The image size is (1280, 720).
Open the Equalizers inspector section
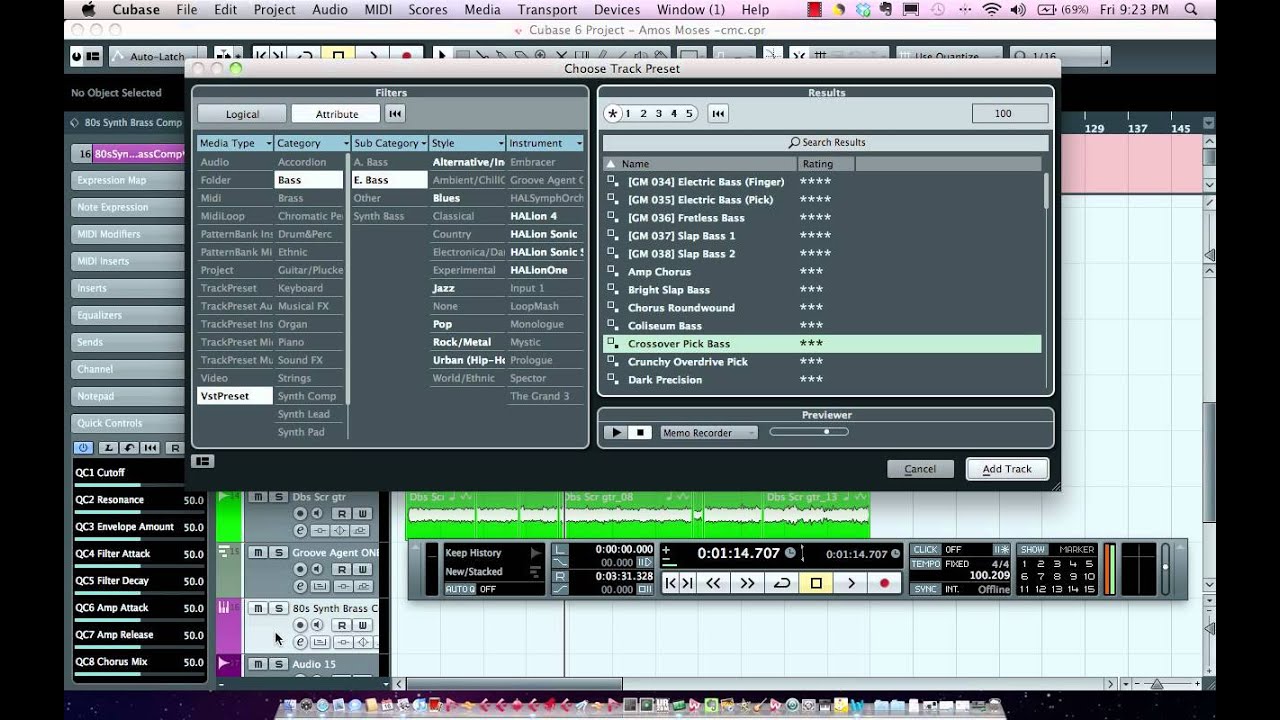click(128, 315)
